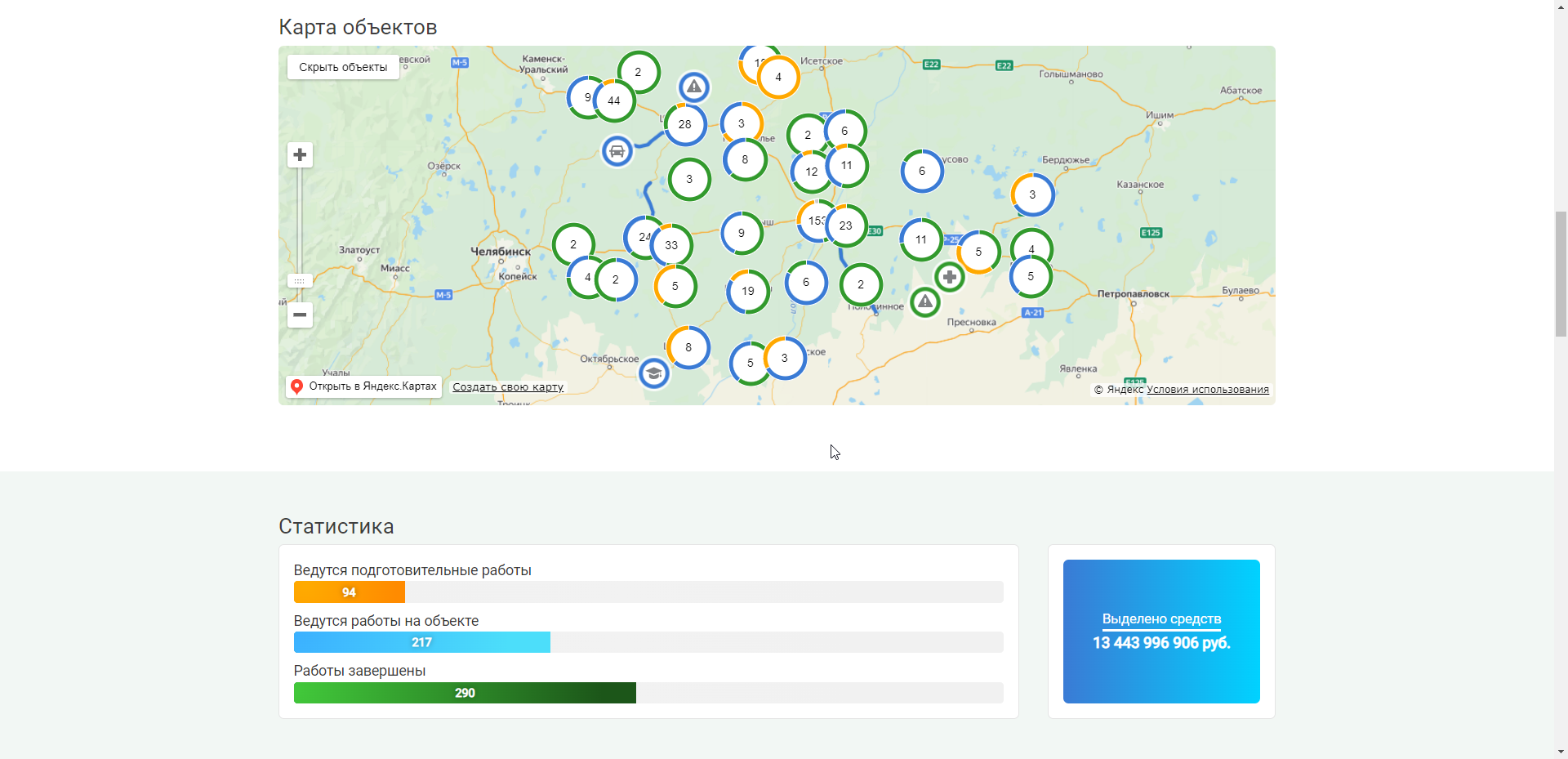The width and height of the screenshot is (1568, 759).
Task: Zoom out the map with minus button
Action: (300, 315)
